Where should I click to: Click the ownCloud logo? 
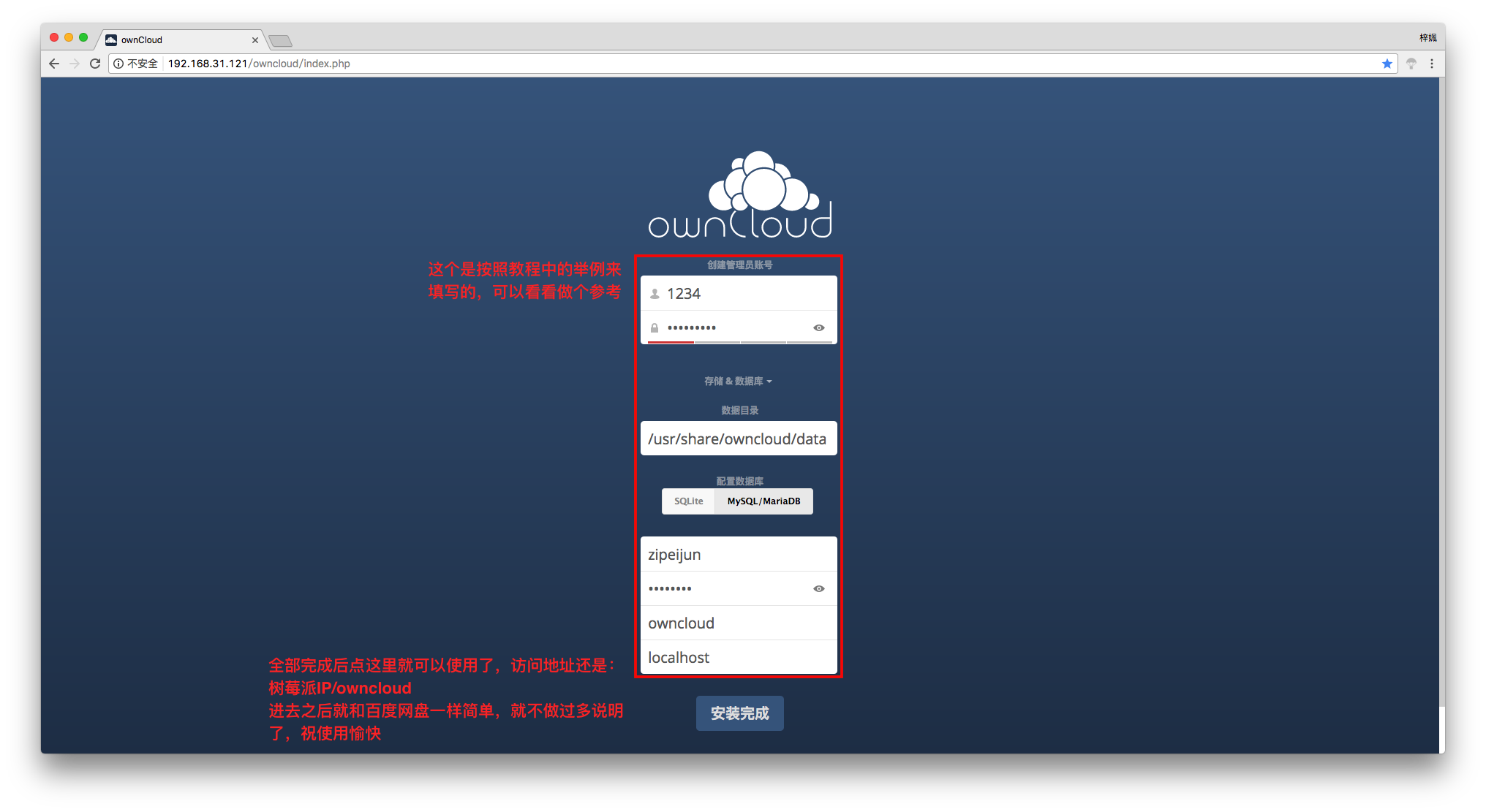[x=740, y=195]
